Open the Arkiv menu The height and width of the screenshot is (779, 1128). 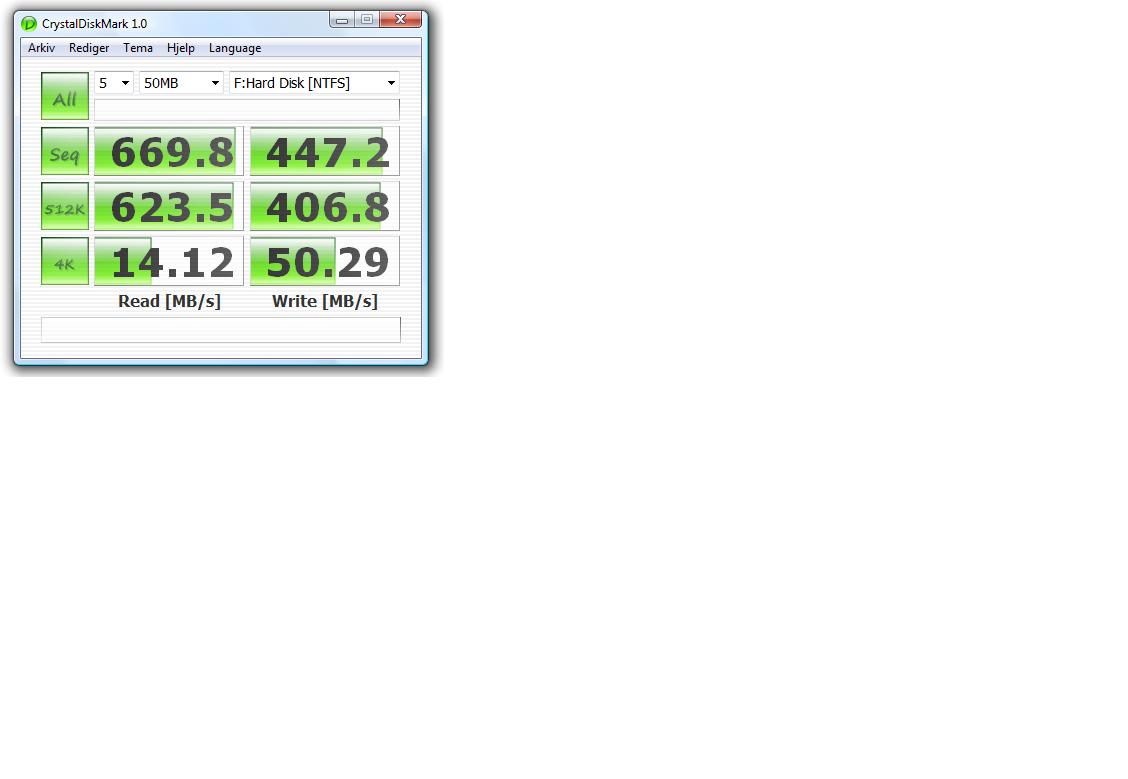tap(42, 48)
